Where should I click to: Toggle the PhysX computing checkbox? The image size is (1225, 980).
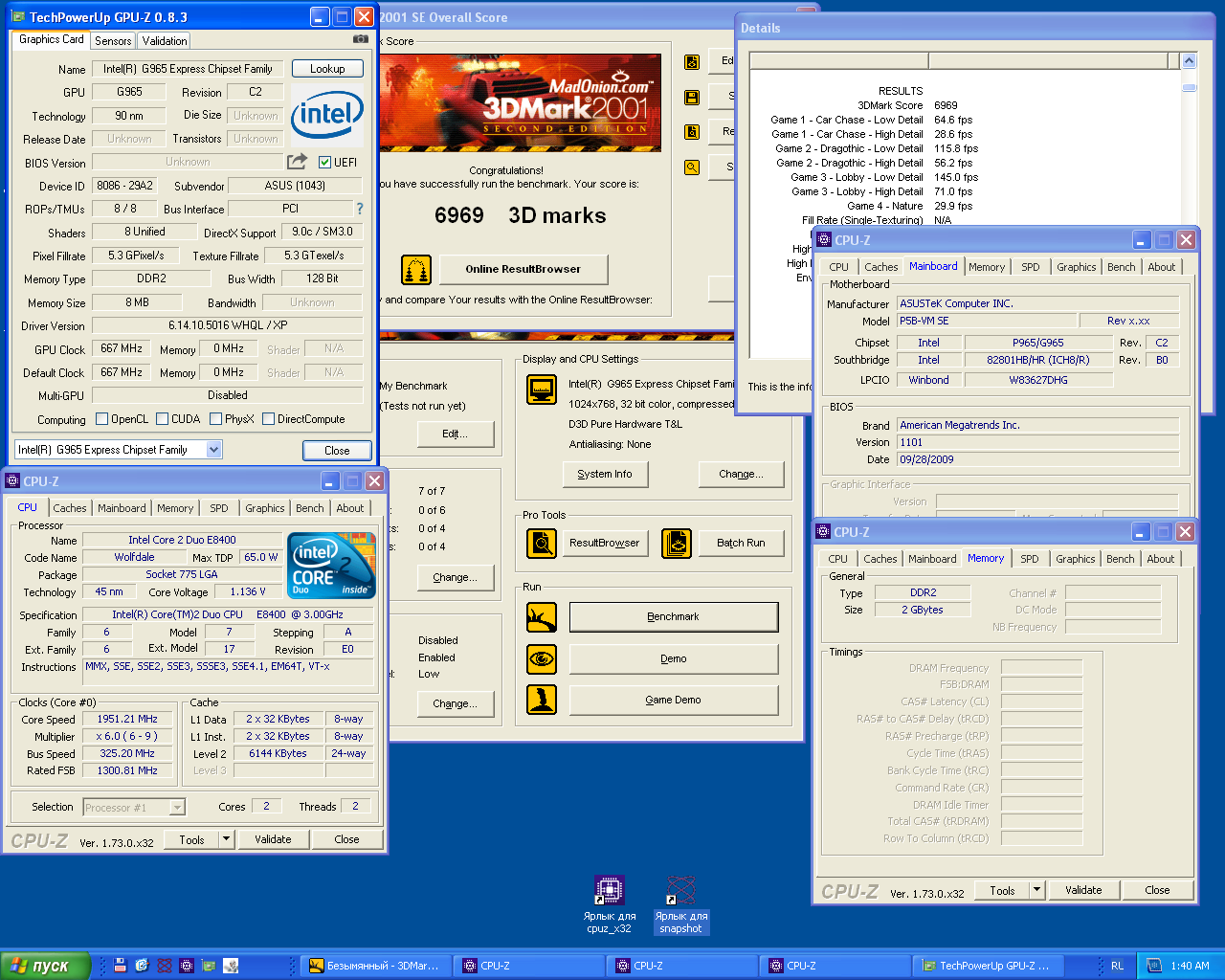point(215,419)
